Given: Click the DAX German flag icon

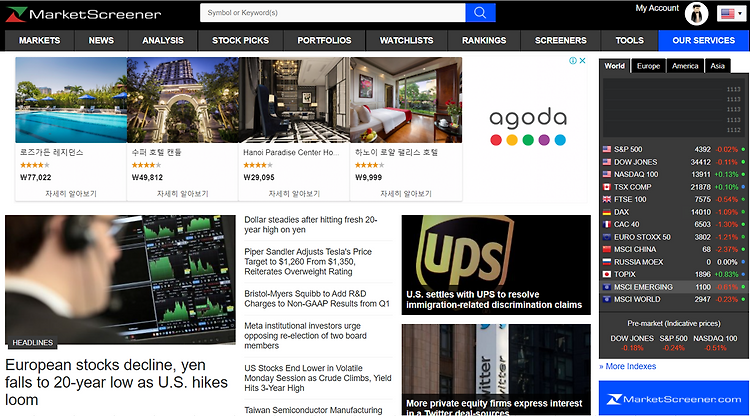Looking at the screenshot, I should point(607,212).
